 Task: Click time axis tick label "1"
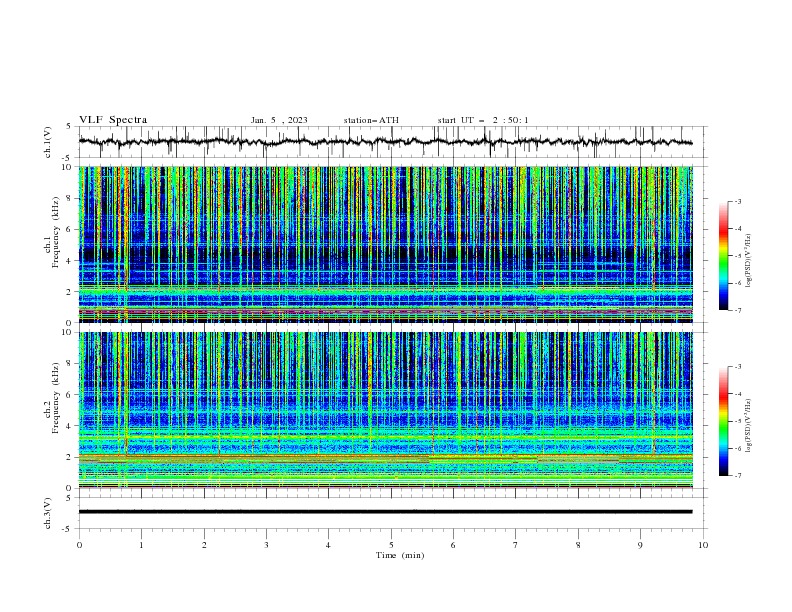(141, 545)
